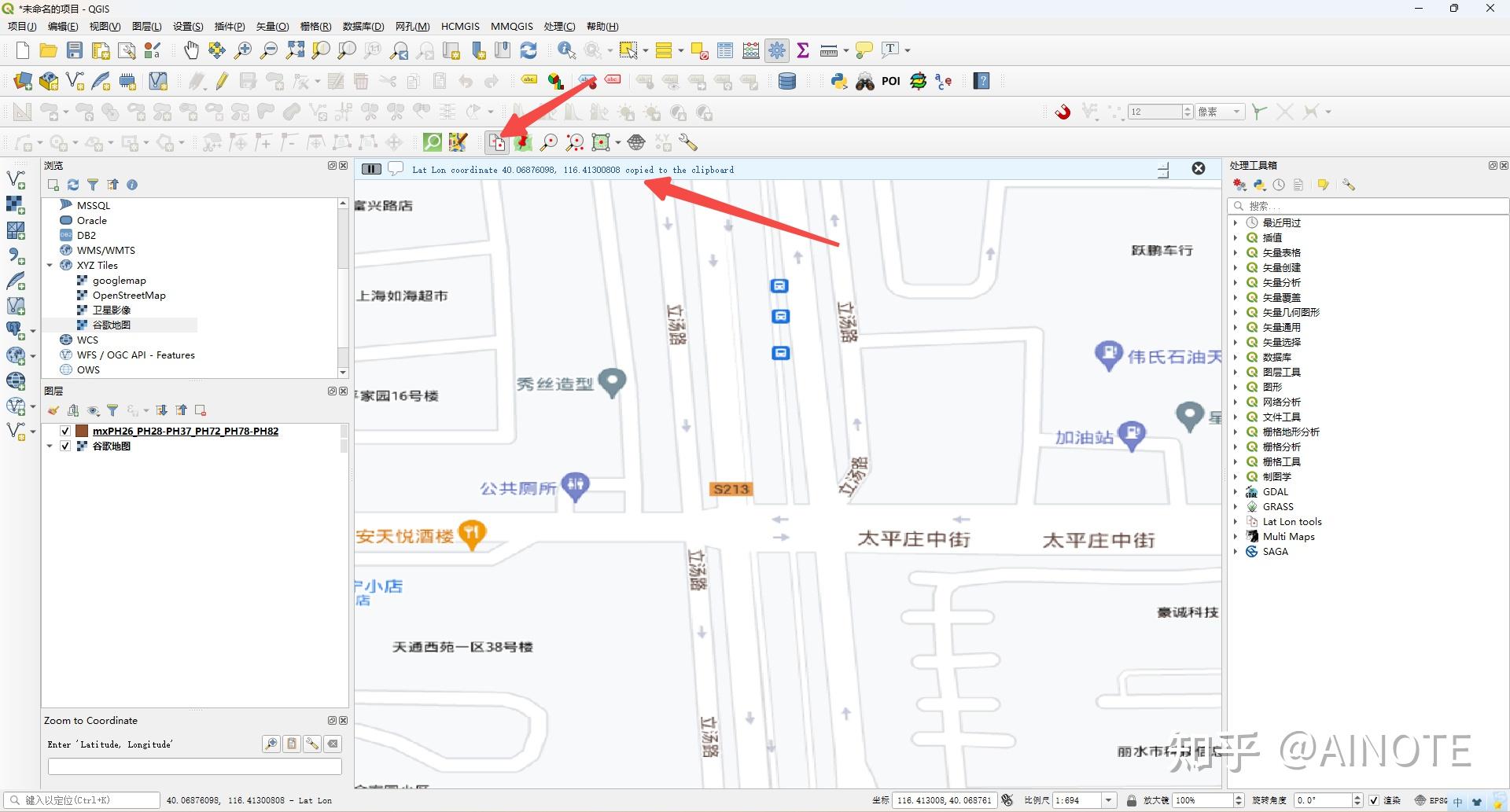The width and height of the screenshot is (1510, 812).
Task: Click the green QuickMapServices search icon
Action: (433, 142)
